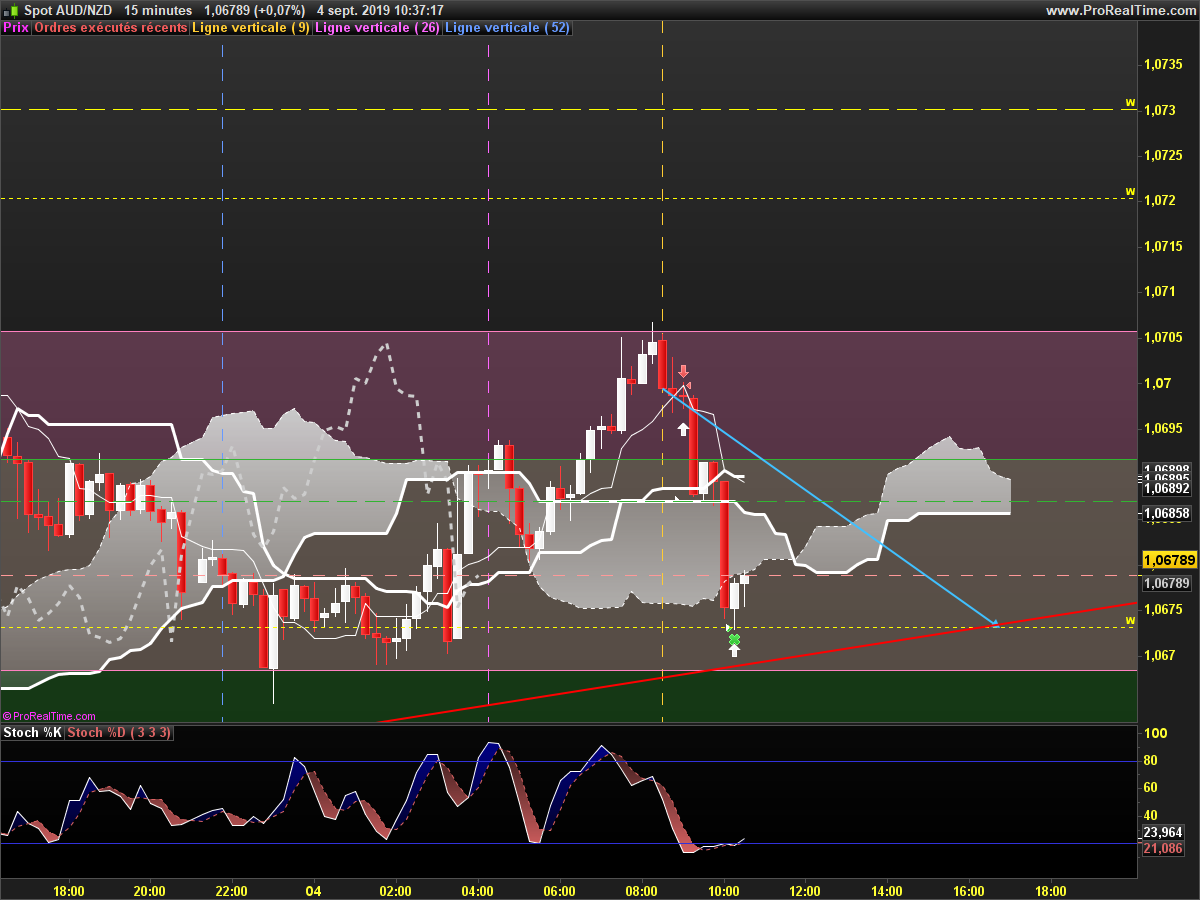Click the 1,0735 price axis label
The image size is (1200, 900).
(x=1164, y=63)
